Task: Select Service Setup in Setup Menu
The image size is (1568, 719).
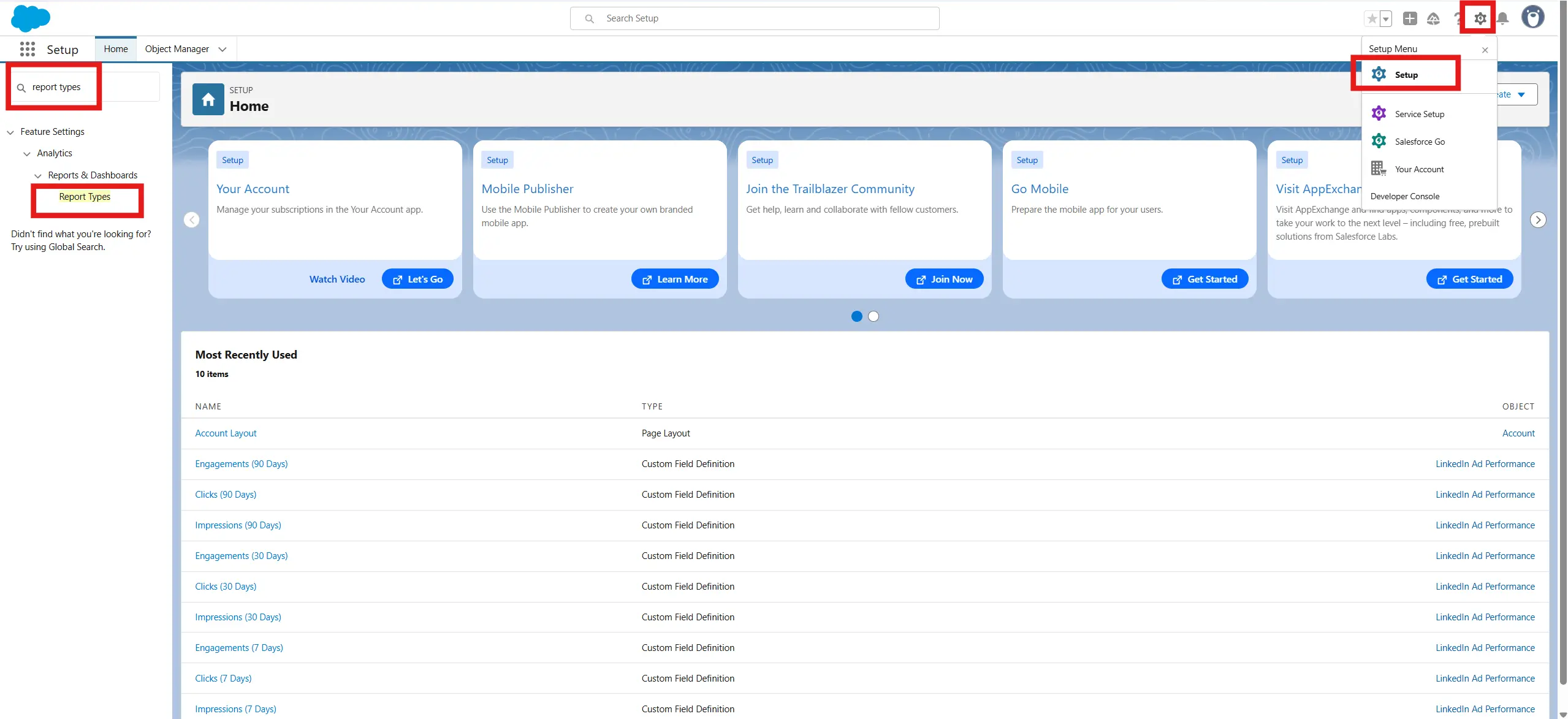Action: (x=1419, y=114)
